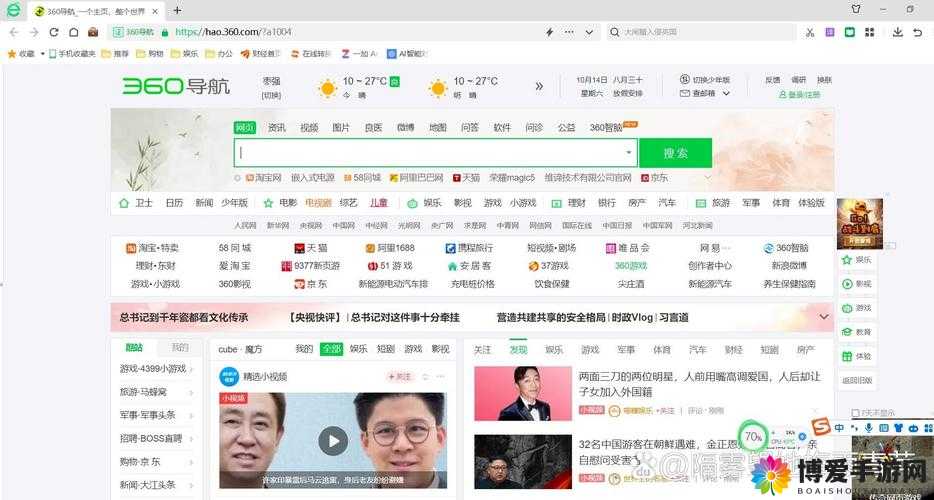Click the scissors screenshot tool icon
This screenshot has width=934, height=500.
[810, 32]
